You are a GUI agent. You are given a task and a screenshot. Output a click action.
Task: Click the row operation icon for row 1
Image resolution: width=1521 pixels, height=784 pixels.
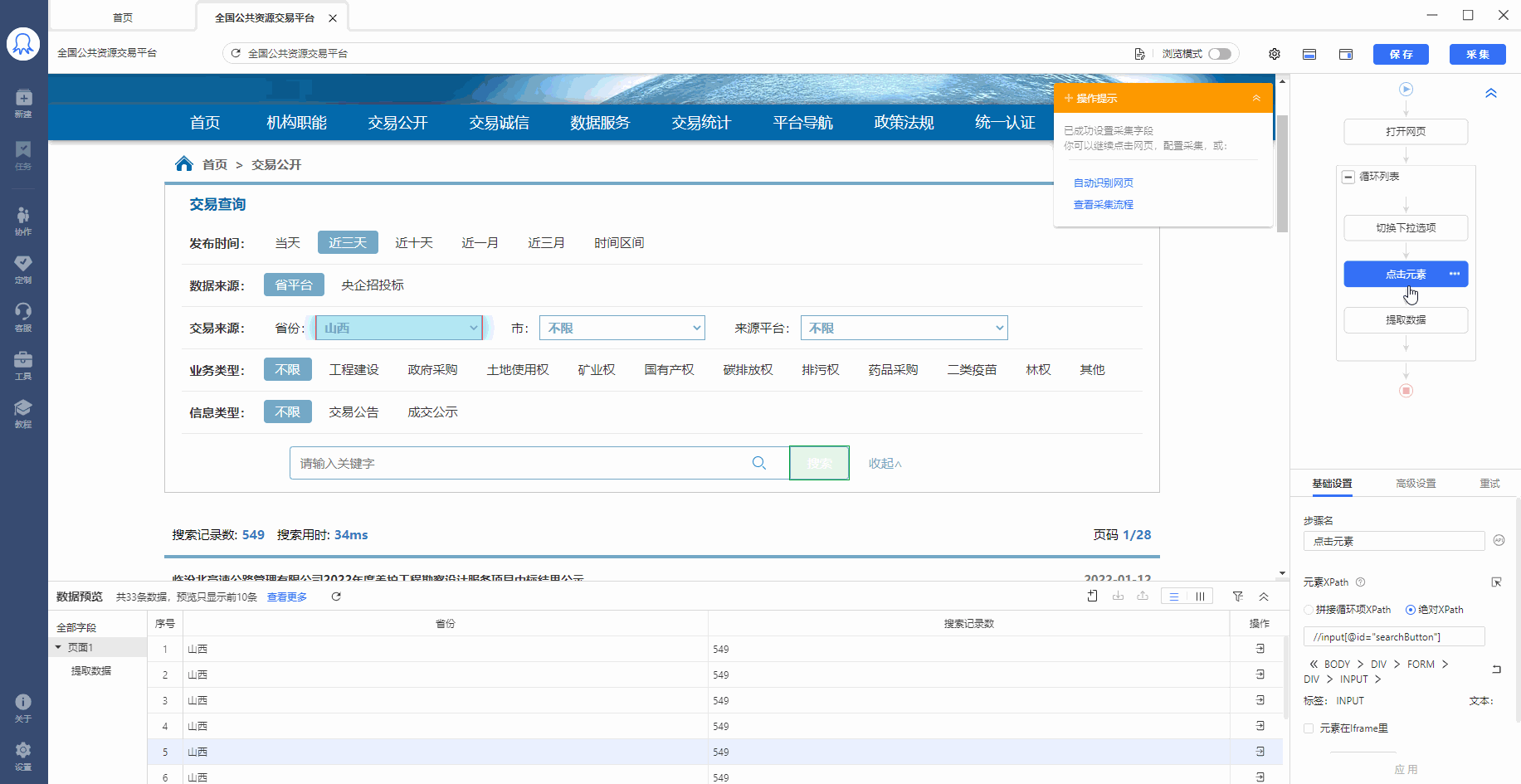click(x=1260, y=649)
